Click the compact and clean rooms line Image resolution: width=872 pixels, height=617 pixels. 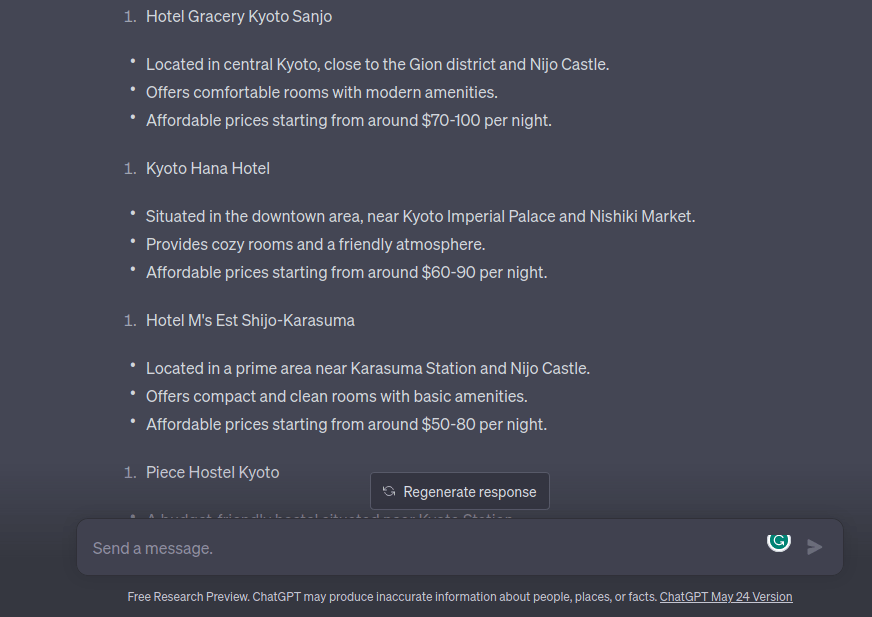pyautogui.click(x=336, y=396)
